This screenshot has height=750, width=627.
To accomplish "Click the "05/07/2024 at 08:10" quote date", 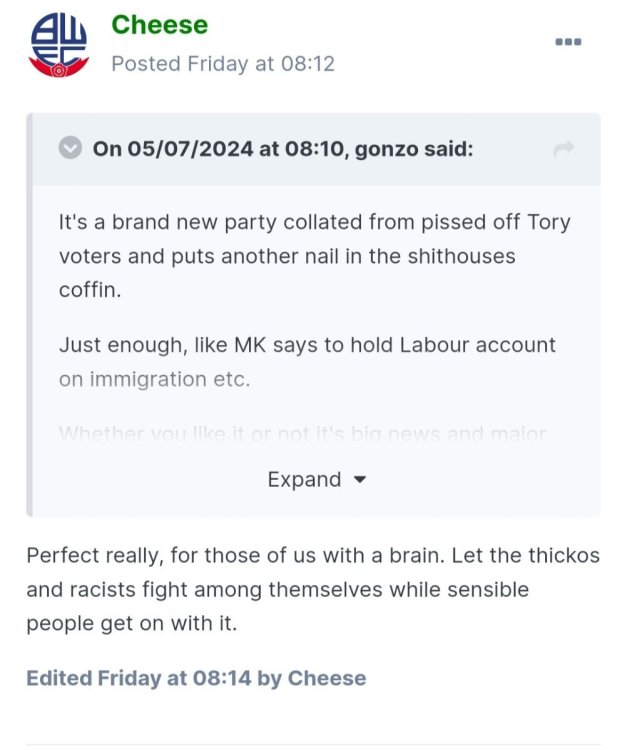I will point(214,149).
